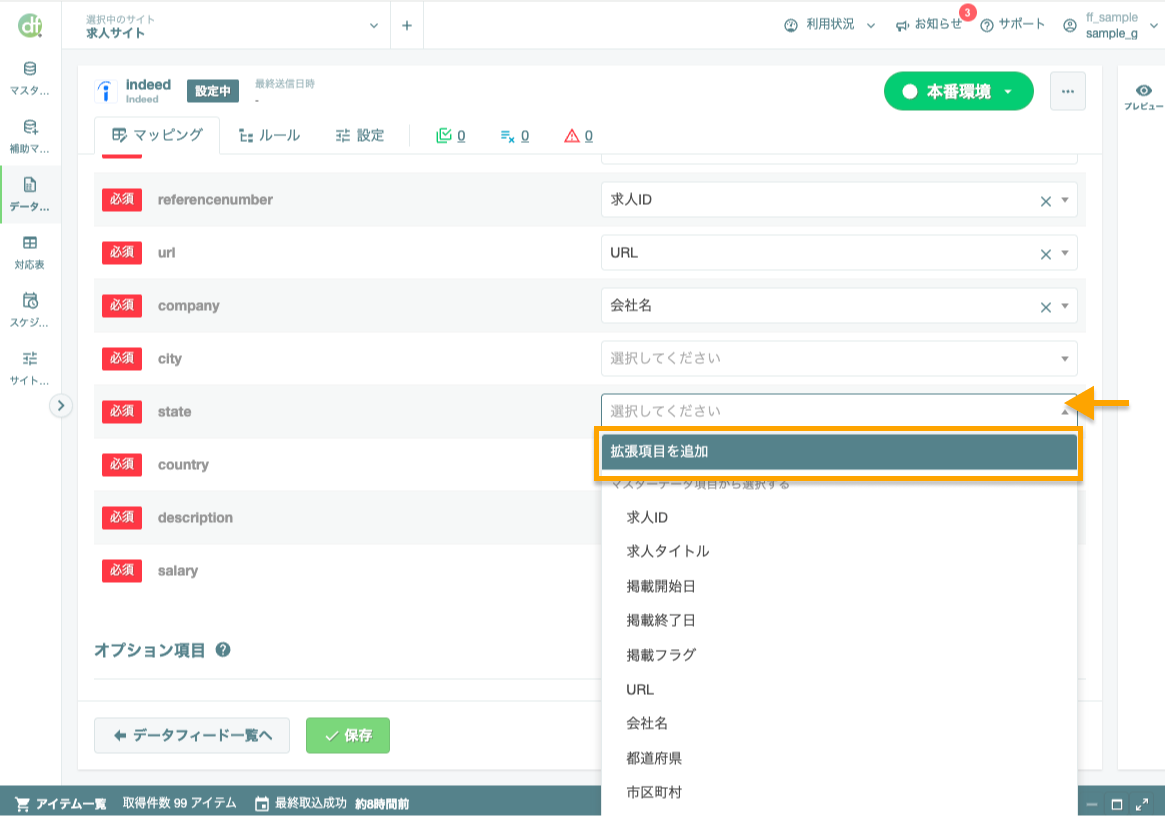Image resolution: width=1165 pixels, height=816 pixels.
Task: Switch to the マッピング tab
Action: point(158,135)
